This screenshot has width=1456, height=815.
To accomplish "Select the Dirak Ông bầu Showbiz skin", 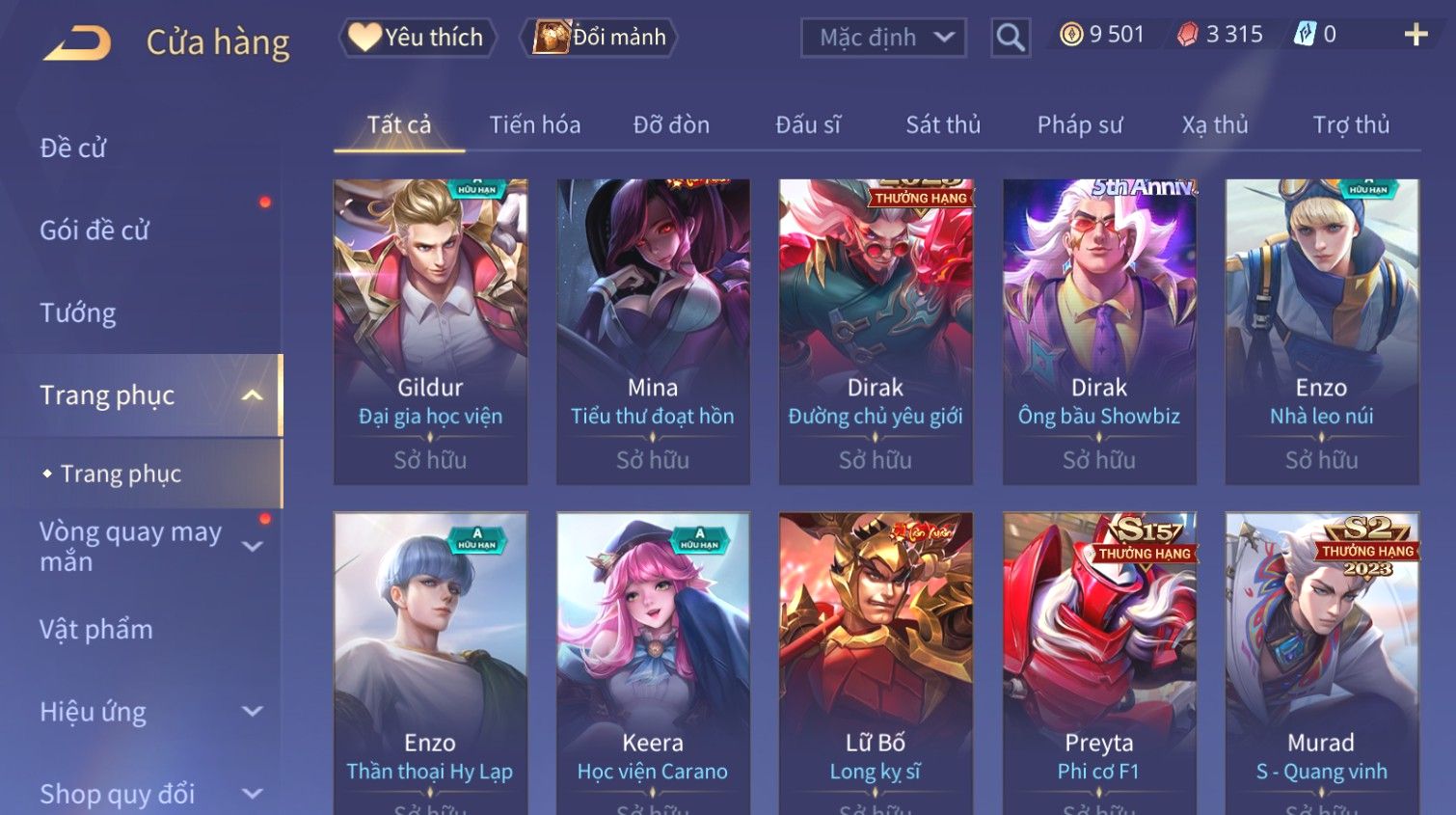I will [x=1099, y=331].
